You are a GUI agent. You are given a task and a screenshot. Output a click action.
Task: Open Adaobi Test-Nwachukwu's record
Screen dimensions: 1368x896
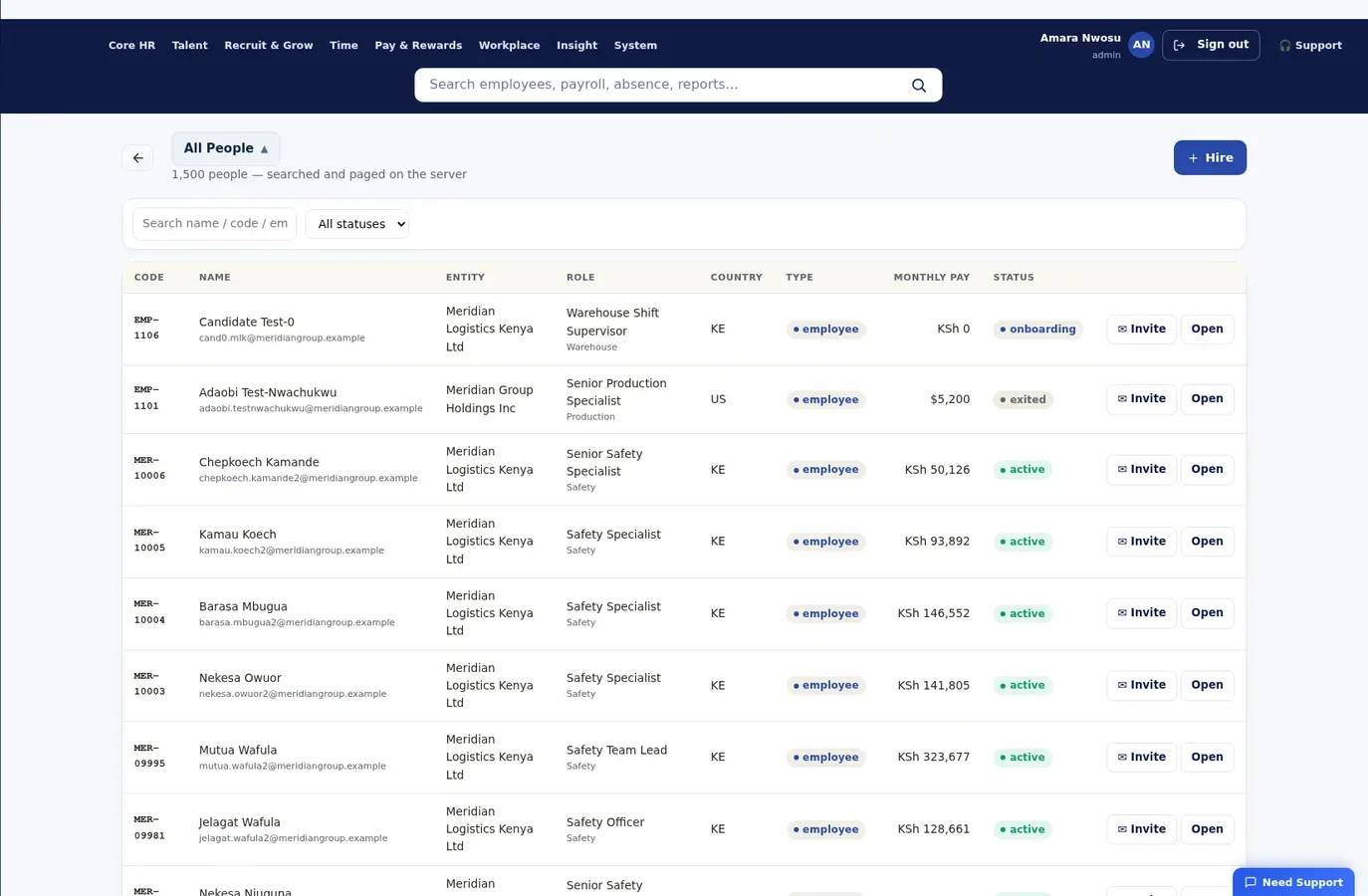[1207, 399]
